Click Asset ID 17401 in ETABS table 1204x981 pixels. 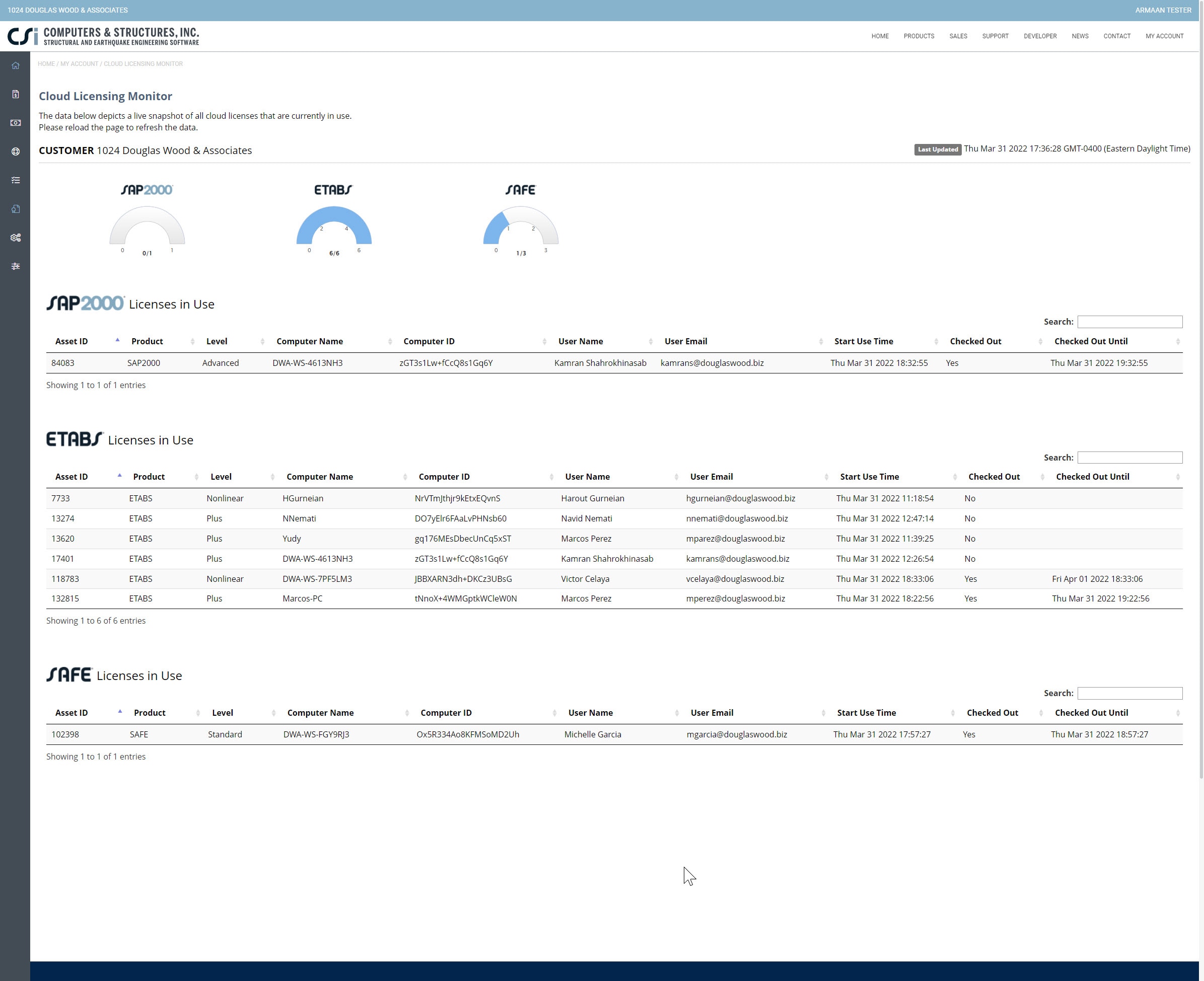click(x=62, y=559)
